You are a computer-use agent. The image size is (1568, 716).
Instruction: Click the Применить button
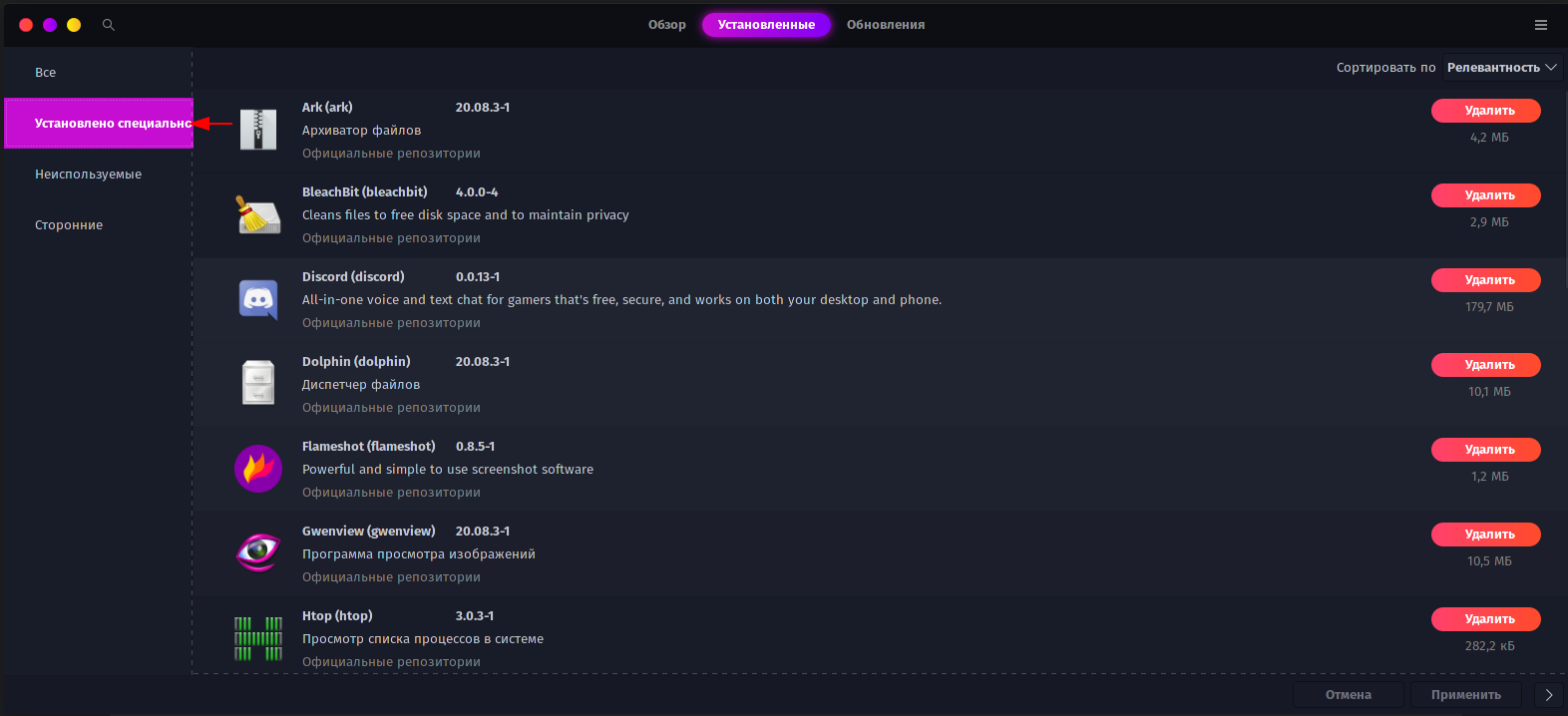(1466, 695)
